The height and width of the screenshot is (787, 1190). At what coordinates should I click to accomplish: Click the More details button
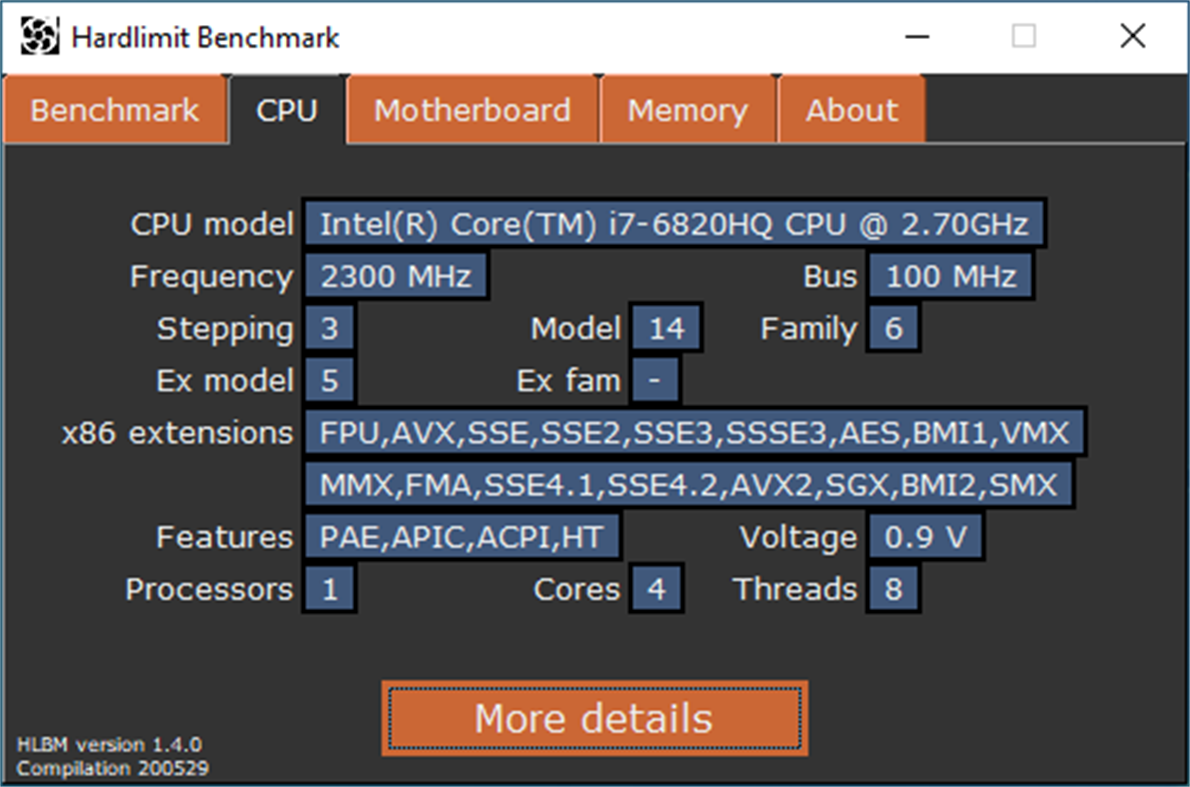594,718
